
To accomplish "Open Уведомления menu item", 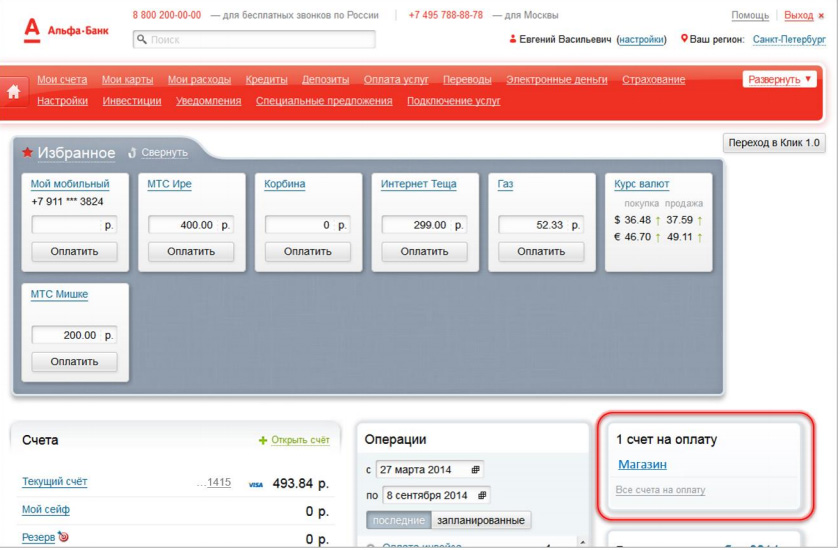I will 208,101.
